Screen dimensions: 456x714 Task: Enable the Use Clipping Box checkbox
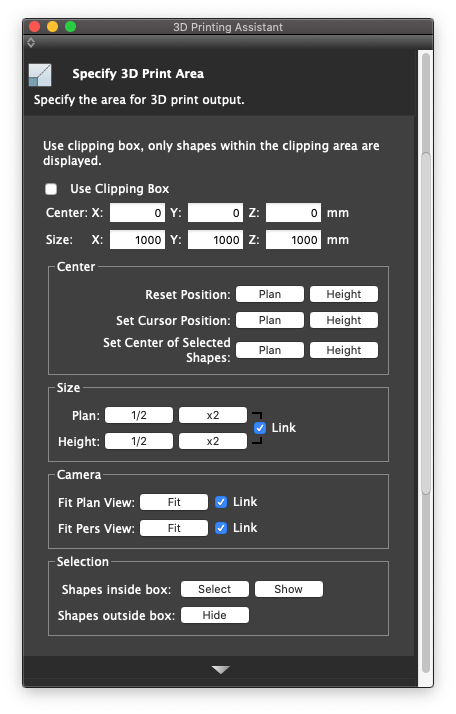[51, 189]
